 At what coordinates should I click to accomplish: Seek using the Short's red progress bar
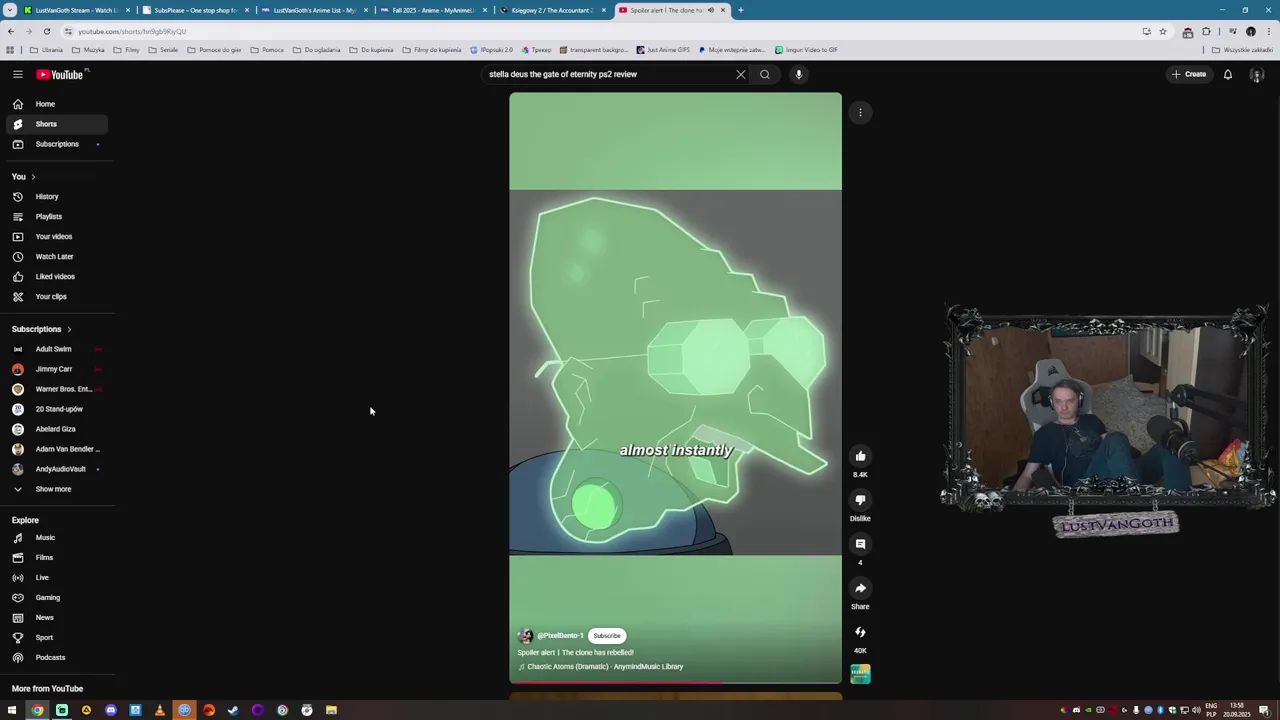pyautogui.click(x=675, y=683)
